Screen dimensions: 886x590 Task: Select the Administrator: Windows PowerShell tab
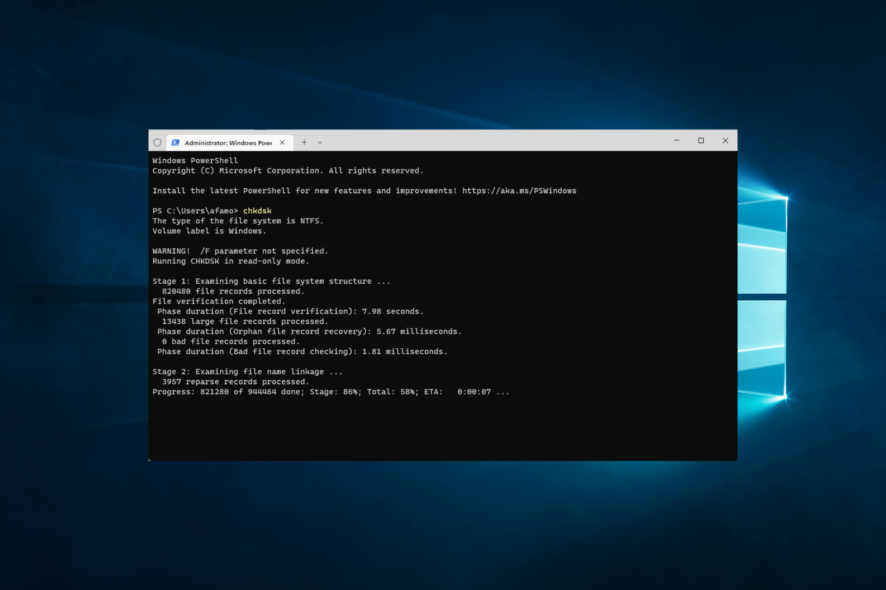229,142
